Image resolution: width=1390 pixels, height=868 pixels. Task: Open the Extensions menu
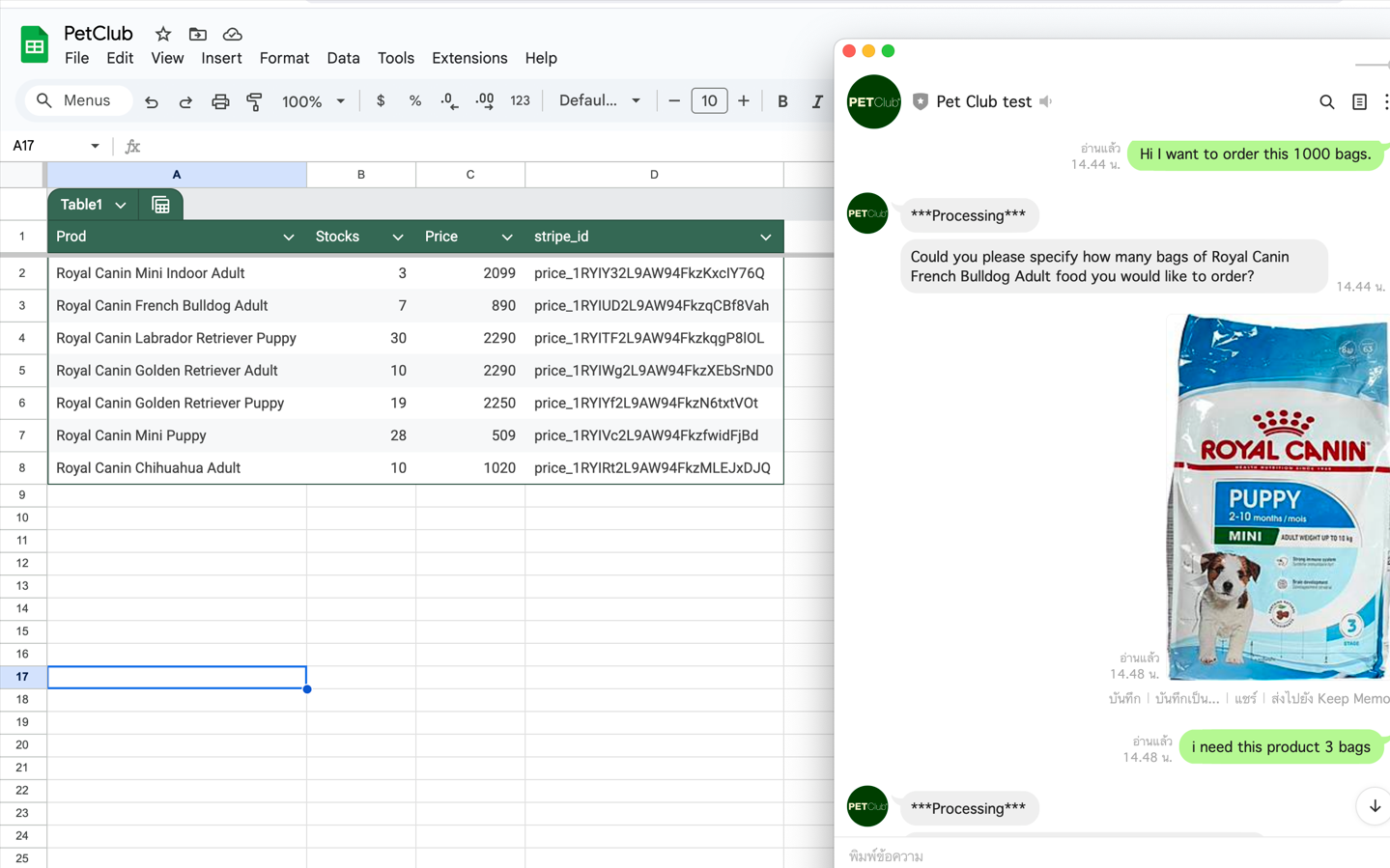(x=469, y=58)
